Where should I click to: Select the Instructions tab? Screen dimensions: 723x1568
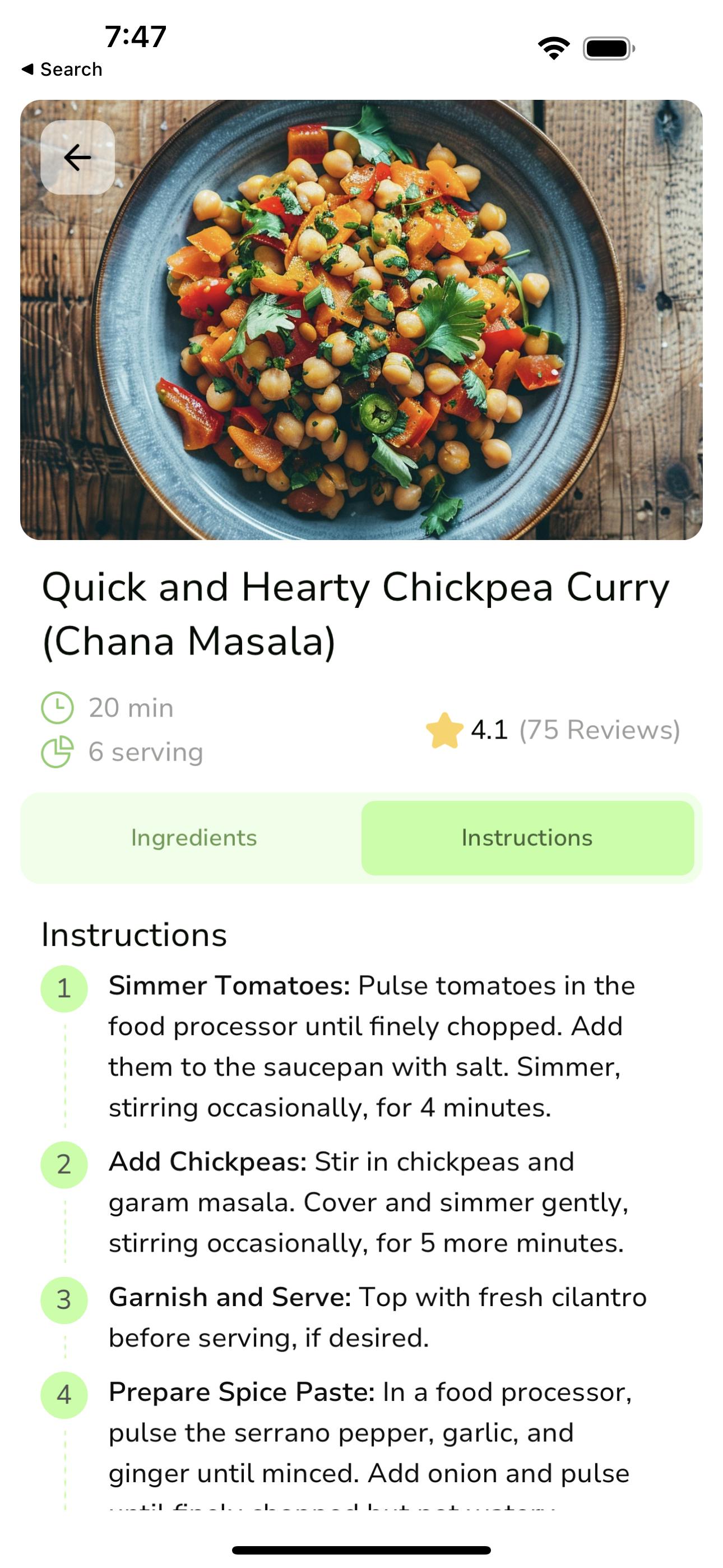pos(527,838)
